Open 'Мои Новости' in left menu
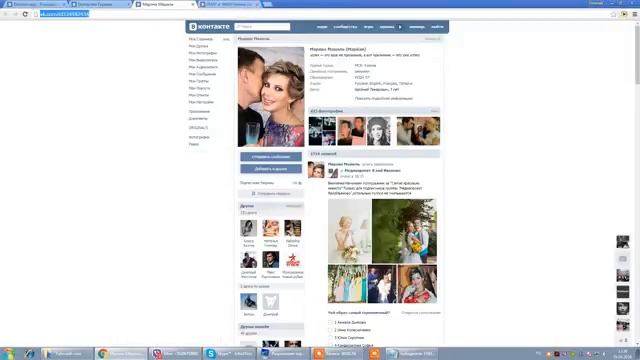Image resolution: width=640 pixels, height=360 pixels. [199, 88]
